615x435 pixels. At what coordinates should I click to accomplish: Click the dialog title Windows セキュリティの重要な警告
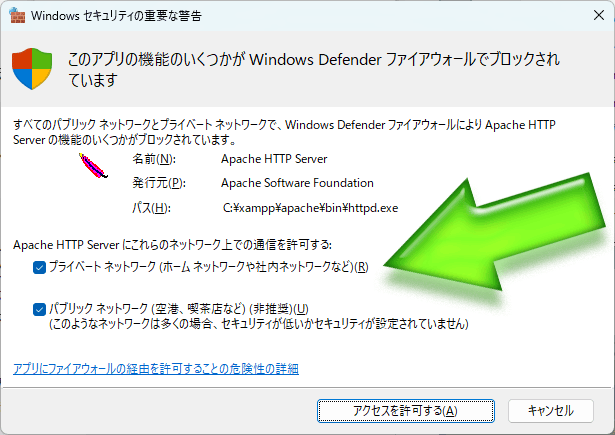click(116, 16)
